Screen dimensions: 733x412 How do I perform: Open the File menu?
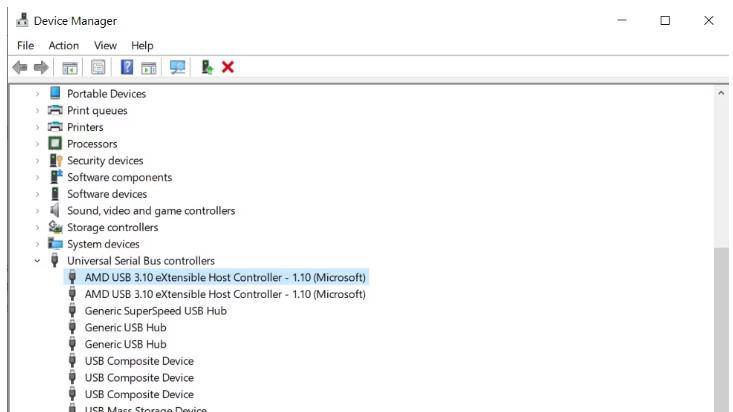tap(25, 45)
